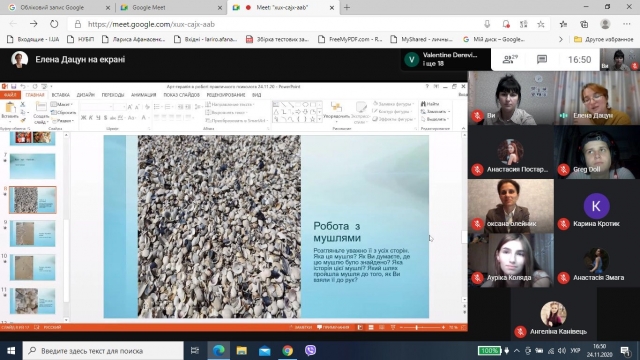Click the browser refresh icon
Screen dimensions: 640x360
54,24
